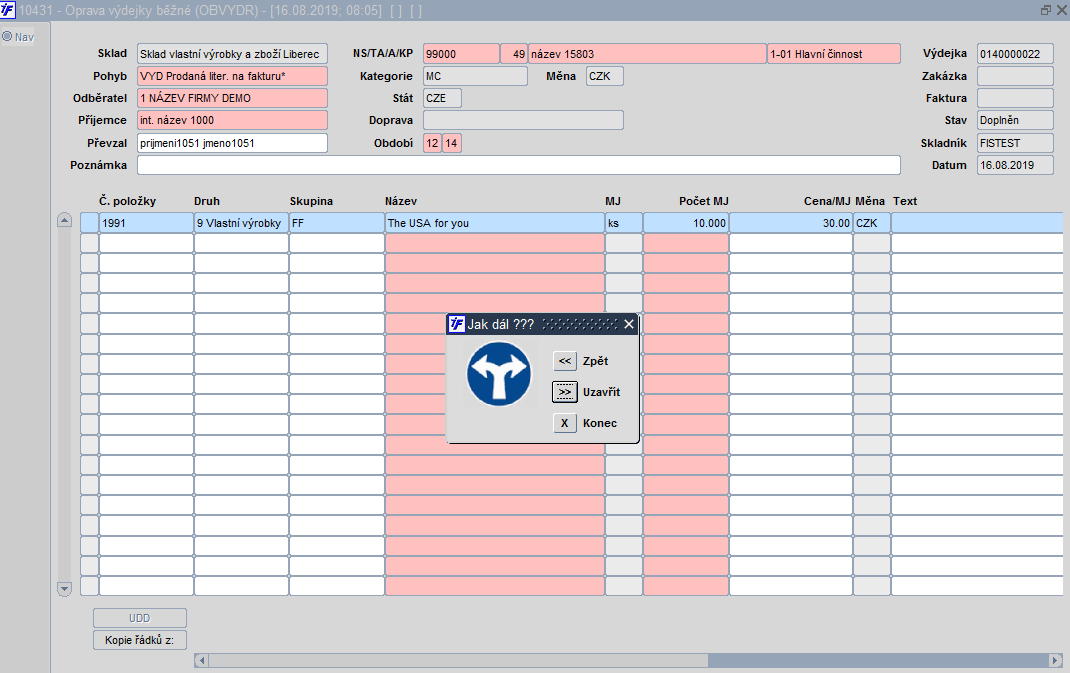The width and height of the screenshot is (1070, 673).
Task: Select the Nav radio button
Action: coord(7,37)
